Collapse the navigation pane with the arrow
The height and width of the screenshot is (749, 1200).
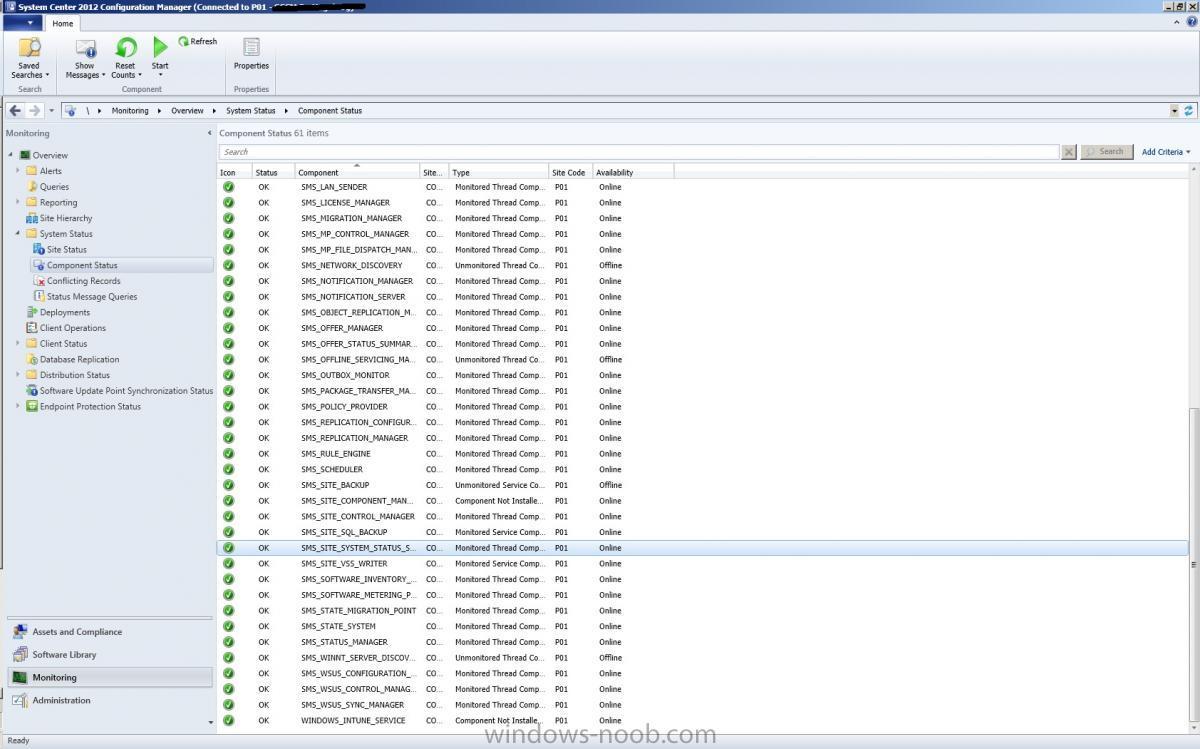210,133
